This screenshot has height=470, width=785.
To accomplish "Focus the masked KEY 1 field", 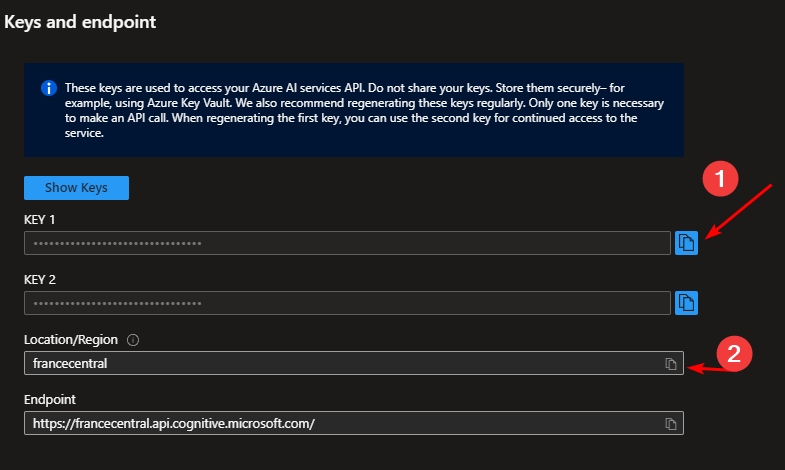I will [346, 243].
